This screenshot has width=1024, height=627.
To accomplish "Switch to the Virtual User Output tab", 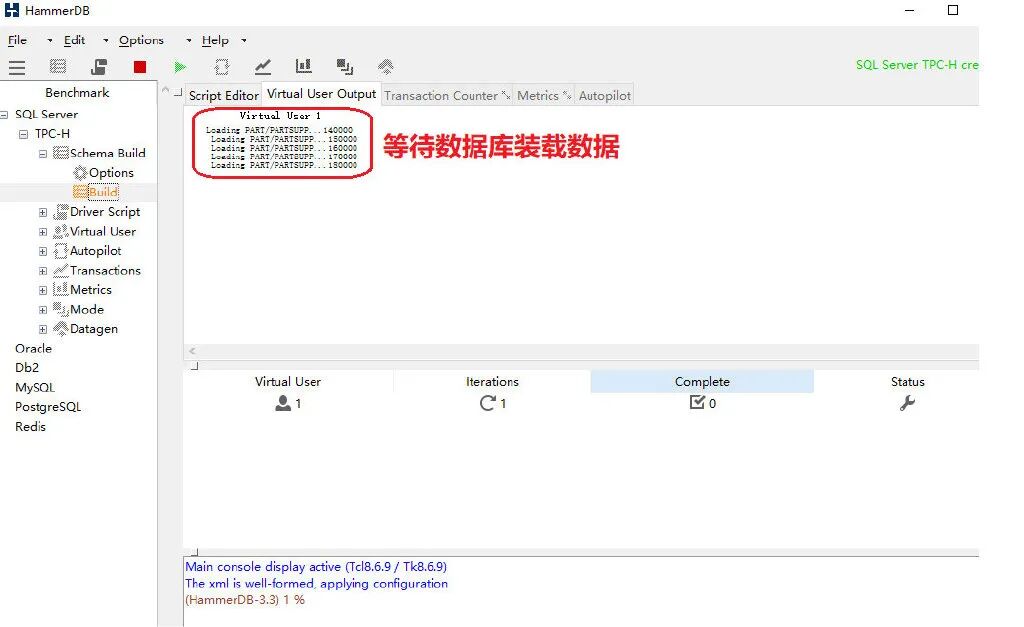I will 321,94.
